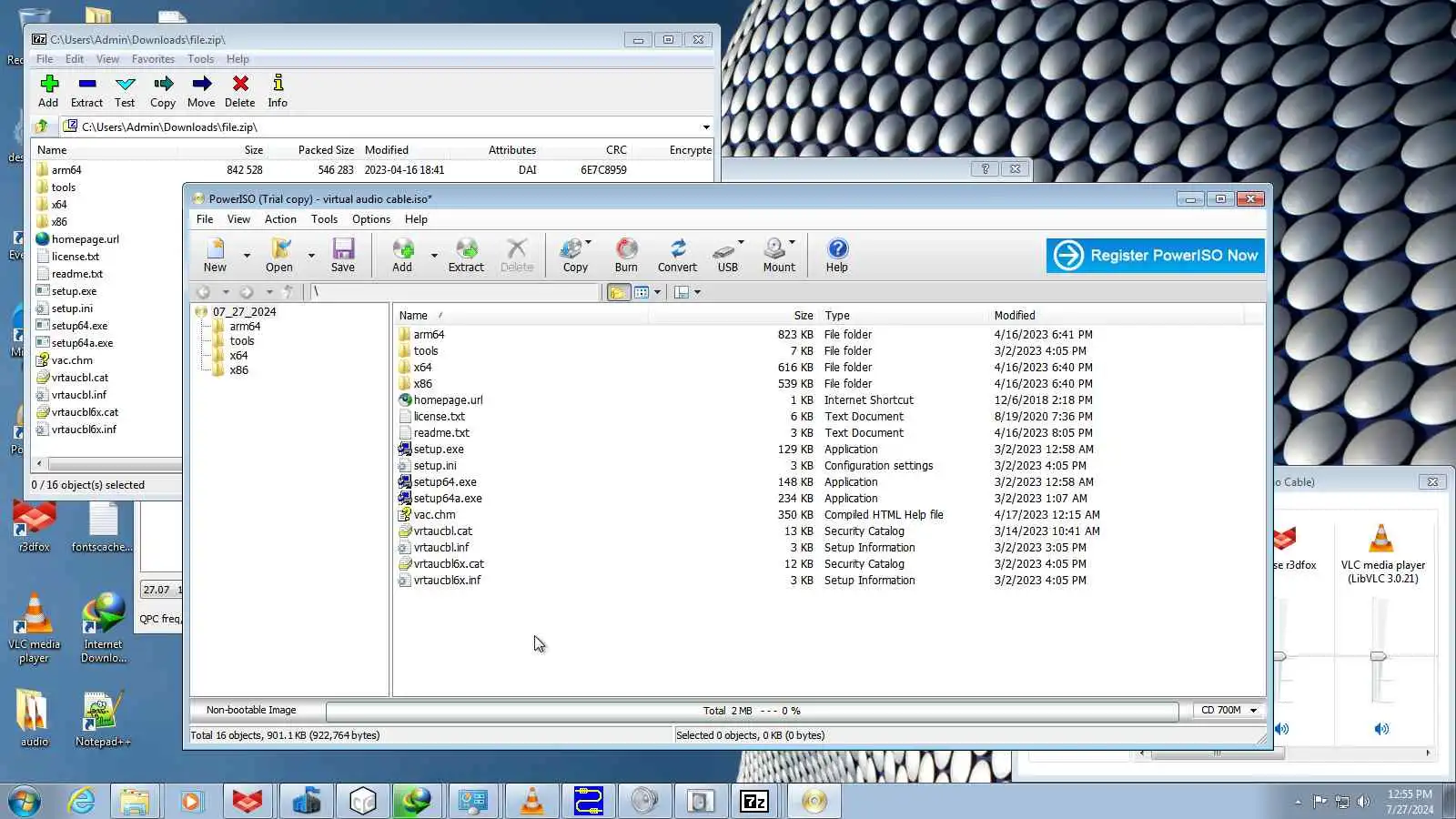Click the image properties icon in PowerISO

tap(682, 292)
